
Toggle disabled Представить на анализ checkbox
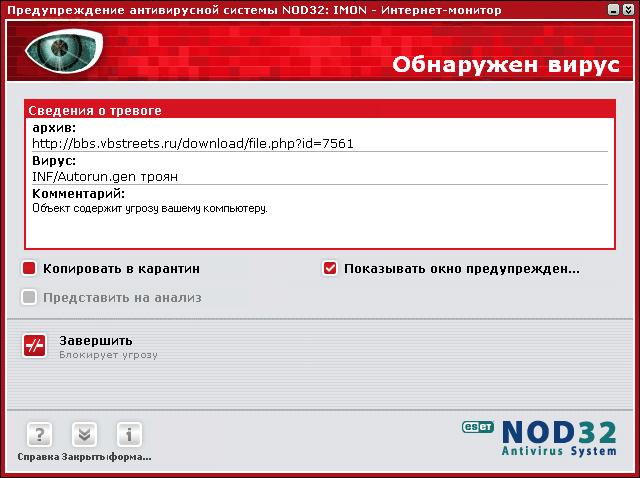click(29, 297)
